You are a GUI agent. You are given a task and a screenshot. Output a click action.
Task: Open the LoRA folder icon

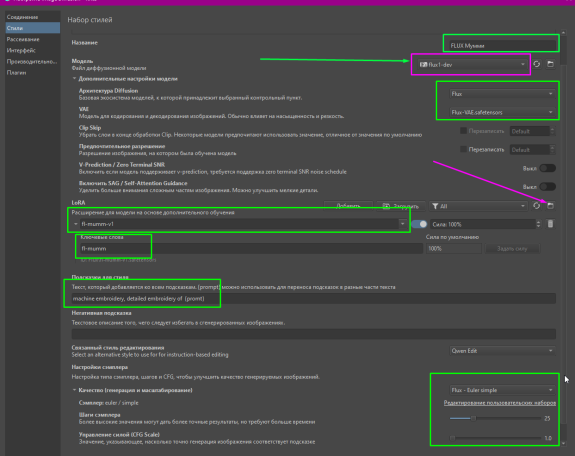[550, 206]
